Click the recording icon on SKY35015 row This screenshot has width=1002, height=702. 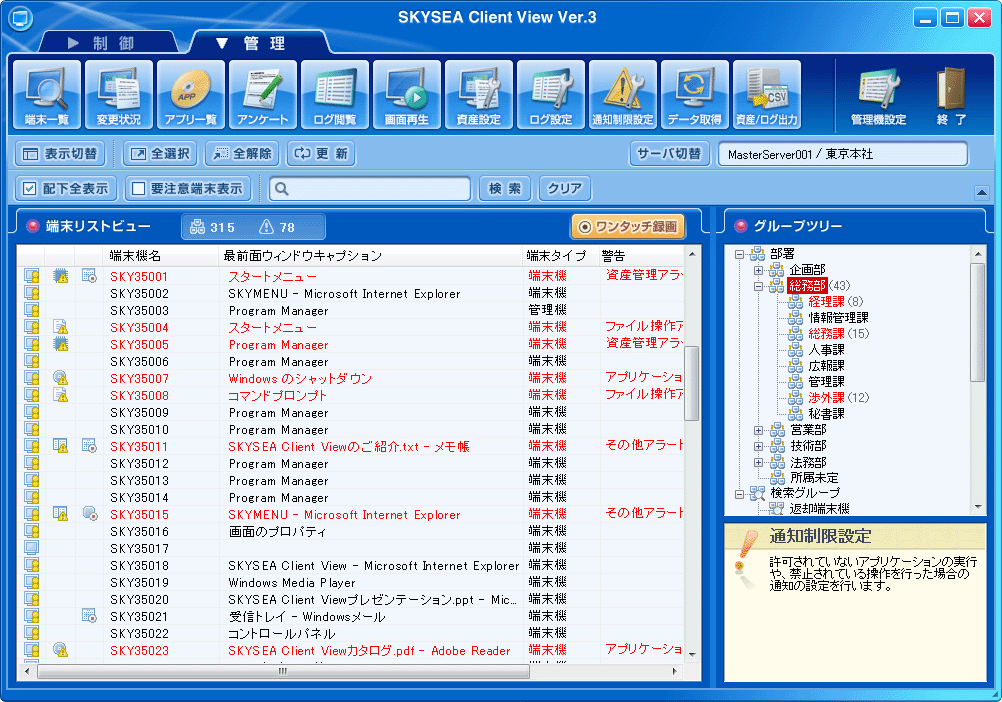(89, 514)
